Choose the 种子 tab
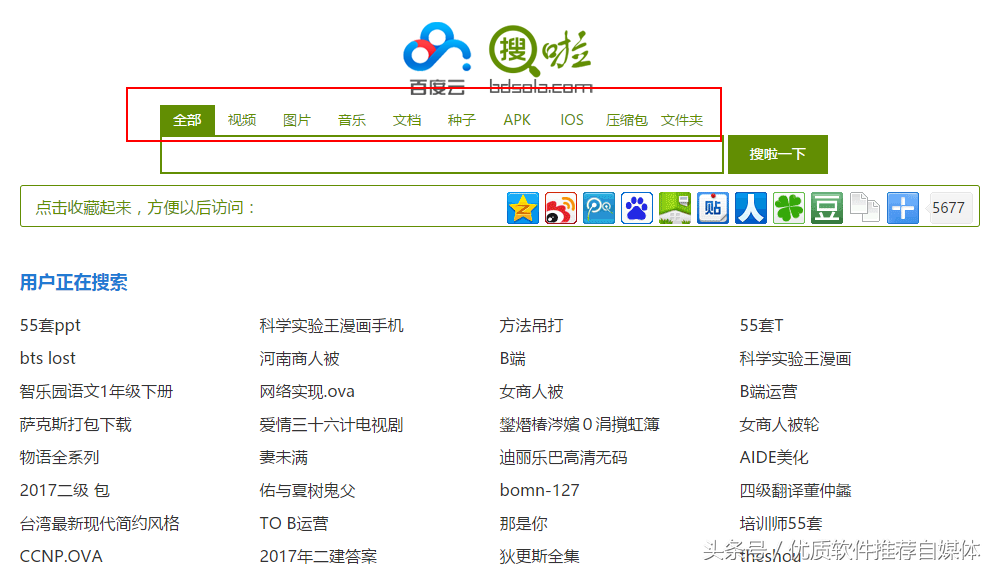994x569 pixels. pos(462,120)
